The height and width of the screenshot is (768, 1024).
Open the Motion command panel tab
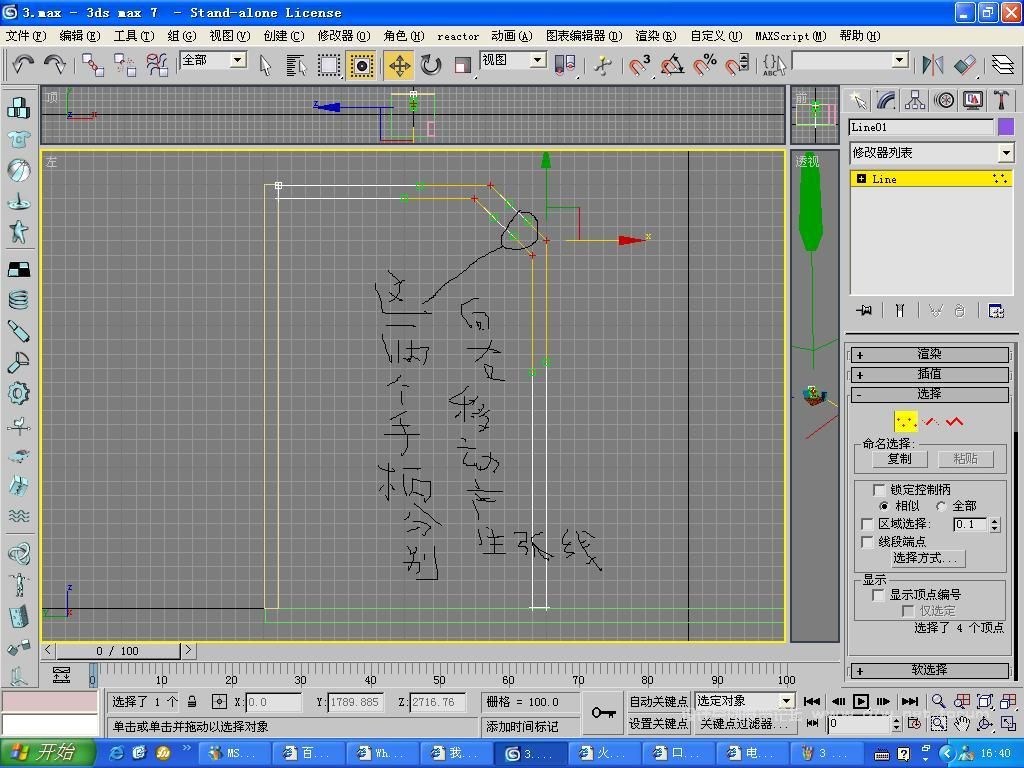pyautogui.click(x=944, y=101)
